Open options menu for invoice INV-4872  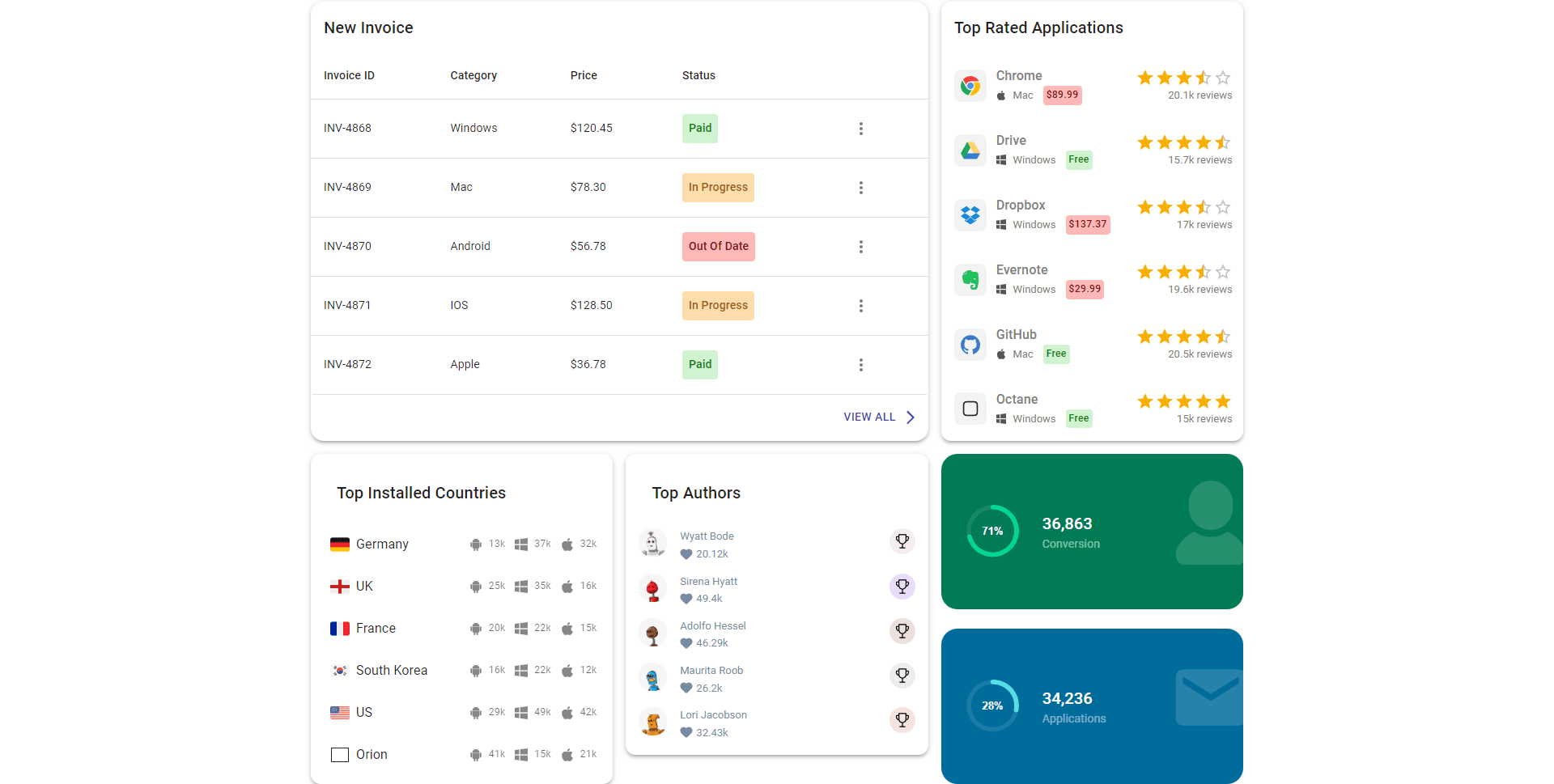(860, 365)
